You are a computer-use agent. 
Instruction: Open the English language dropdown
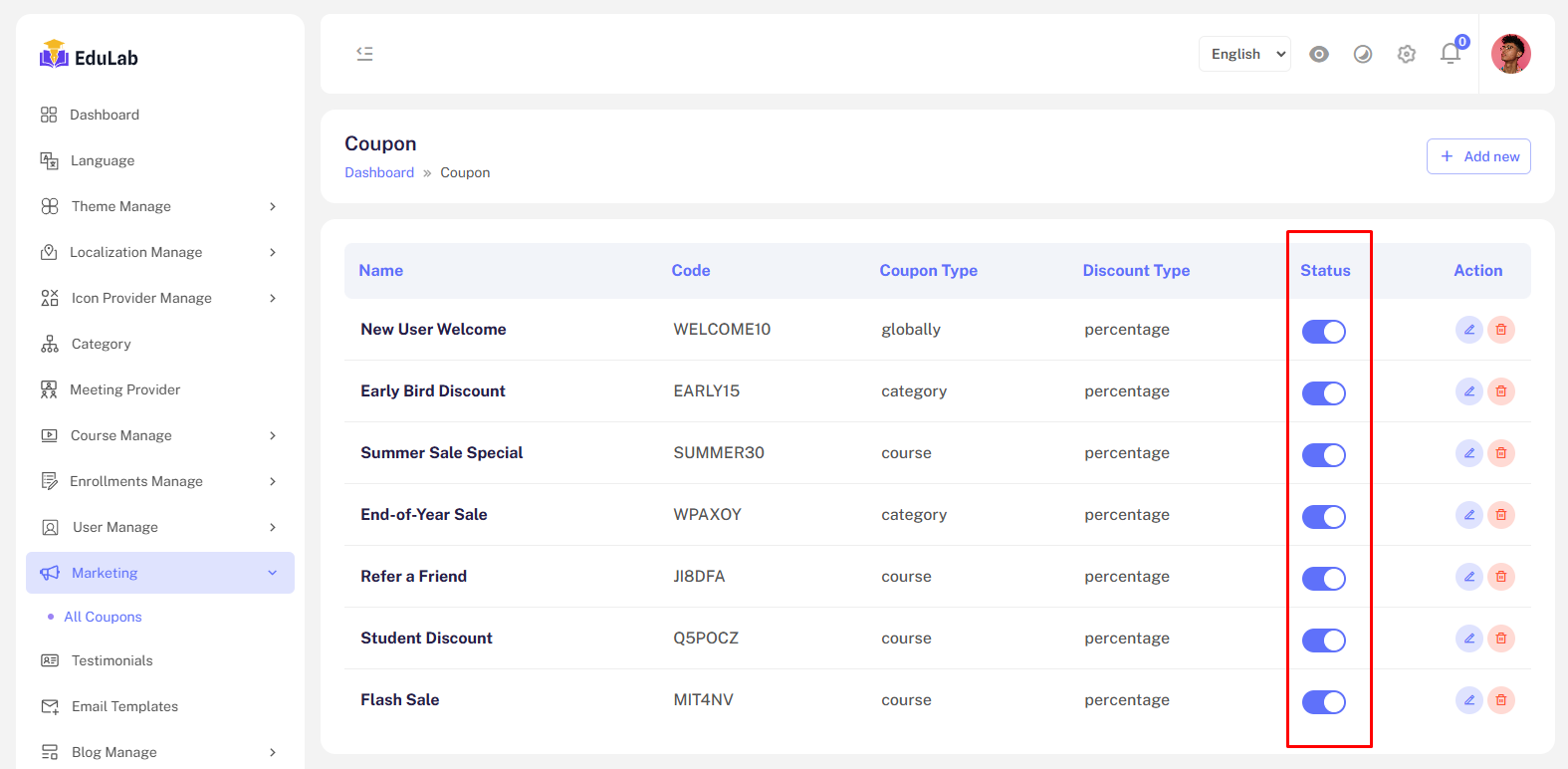1244,54
